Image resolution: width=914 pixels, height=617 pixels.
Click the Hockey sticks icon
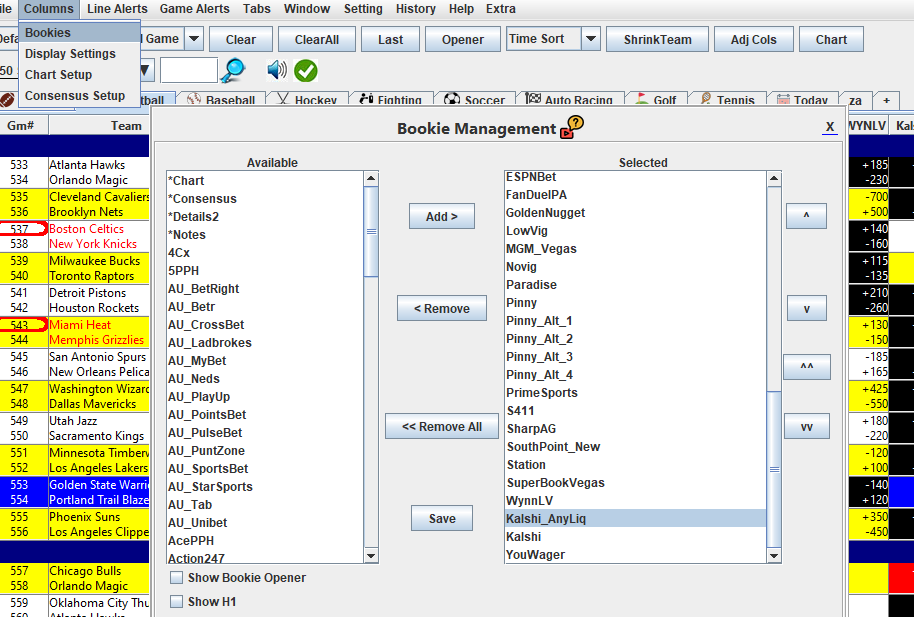[x=283, y=100]
